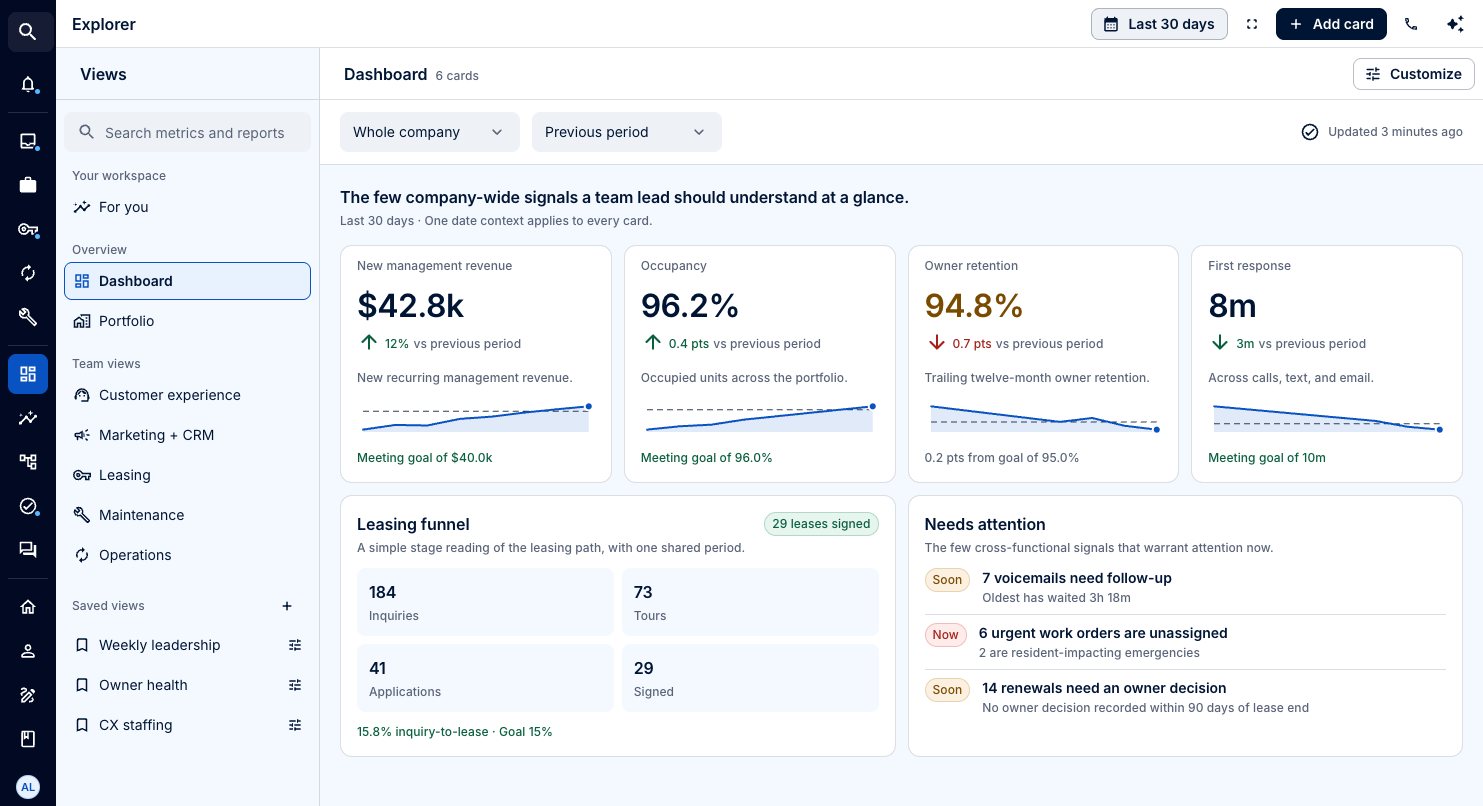The height and width of the screenshot is (806, 1483).
Task: Open settings sliders for CX staffing
Action: [295, 725]
